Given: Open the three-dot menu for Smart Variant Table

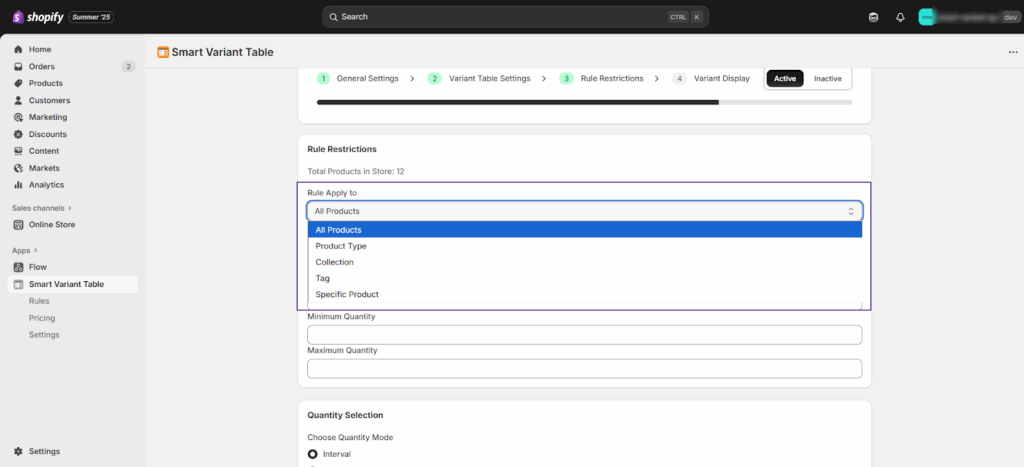Looking at the screenshot, I should tap(1013, 52).
